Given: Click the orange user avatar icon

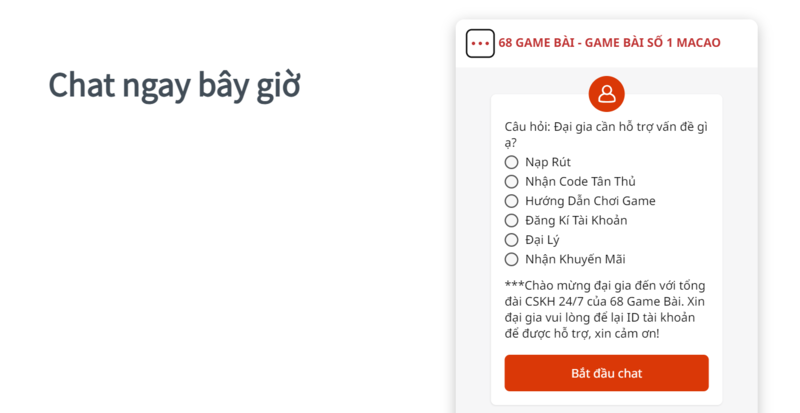Looking at the screenshot, I should coord(606,94).
